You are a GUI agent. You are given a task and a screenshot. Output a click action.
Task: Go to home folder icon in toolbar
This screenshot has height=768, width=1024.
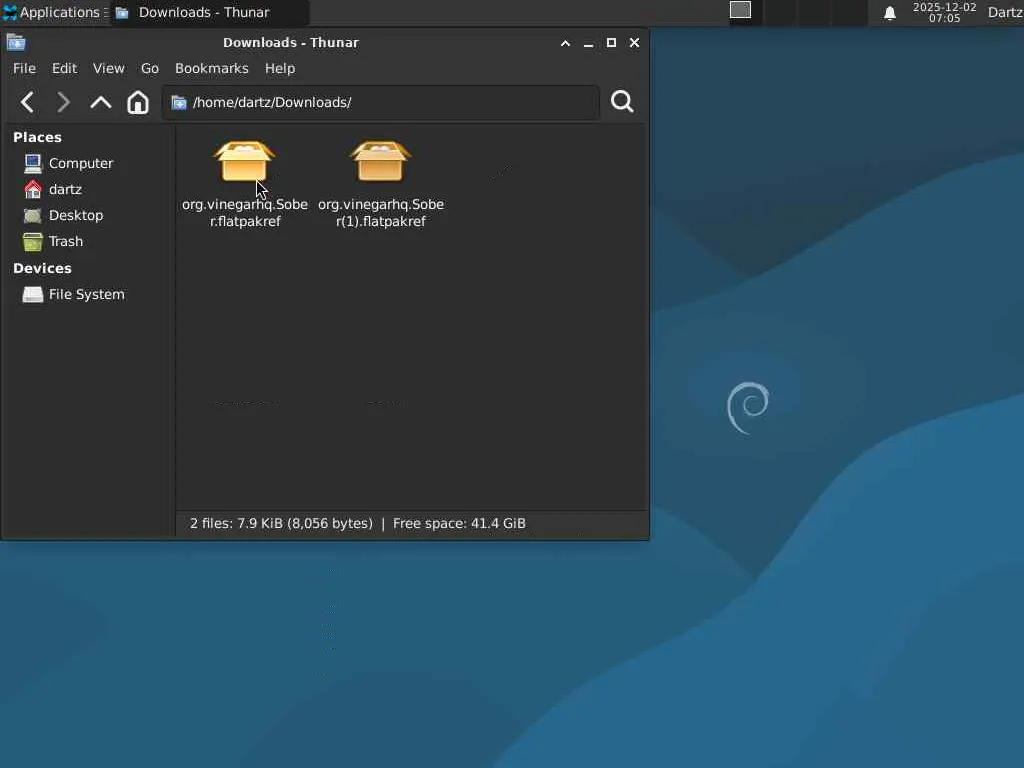point(138,103)
